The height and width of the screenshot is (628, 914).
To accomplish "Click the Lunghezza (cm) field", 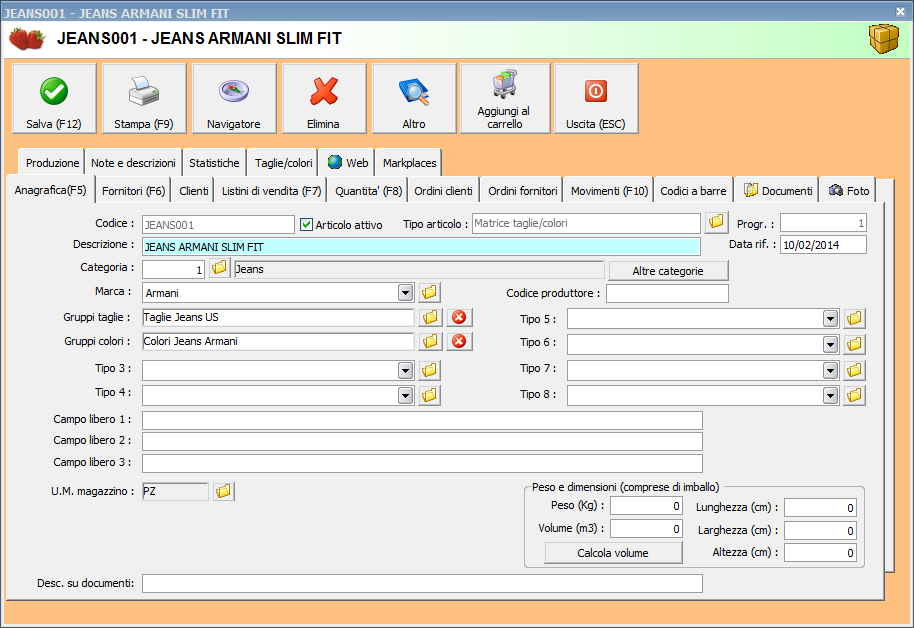I will point(820,508).
